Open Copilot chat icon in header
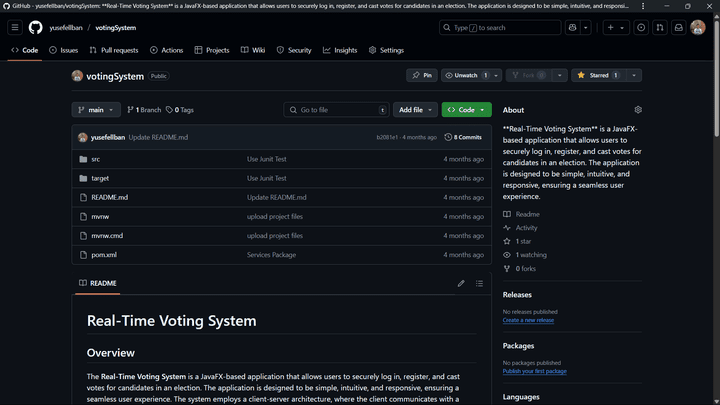720x405 pixels. coord(572,28)
